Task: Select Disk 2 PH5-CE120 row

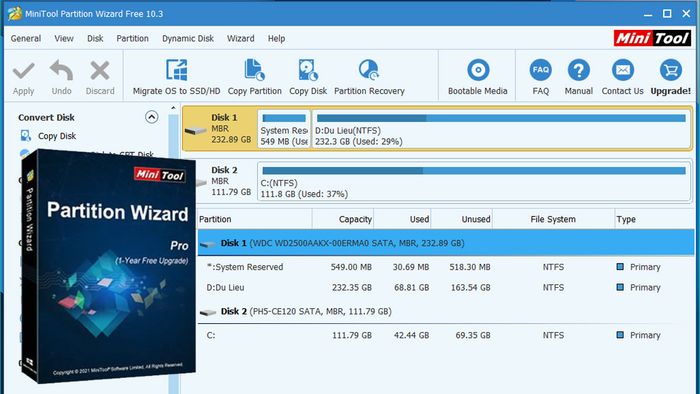Action: pos(446,311)
